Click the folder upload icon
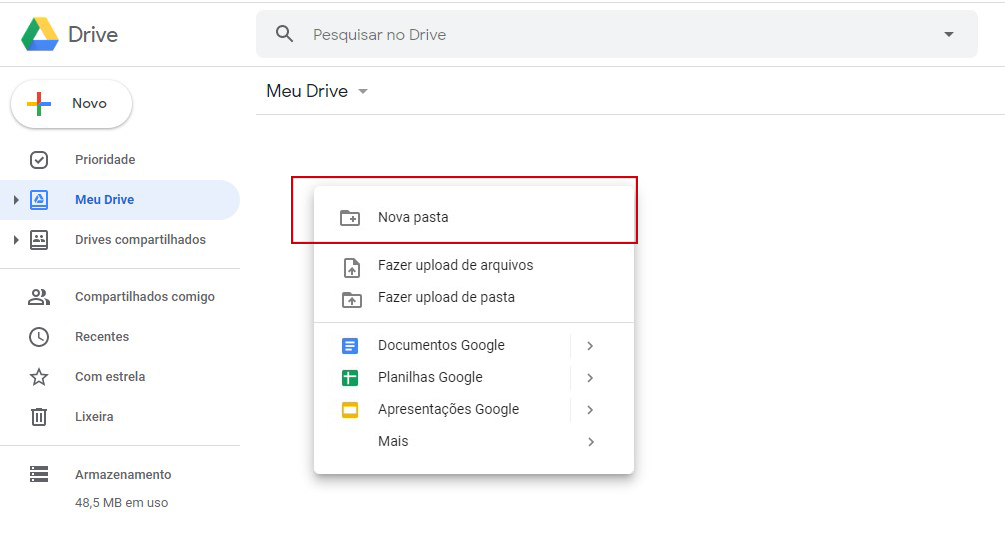This screenshot has height=547, width=1005. 352,299
